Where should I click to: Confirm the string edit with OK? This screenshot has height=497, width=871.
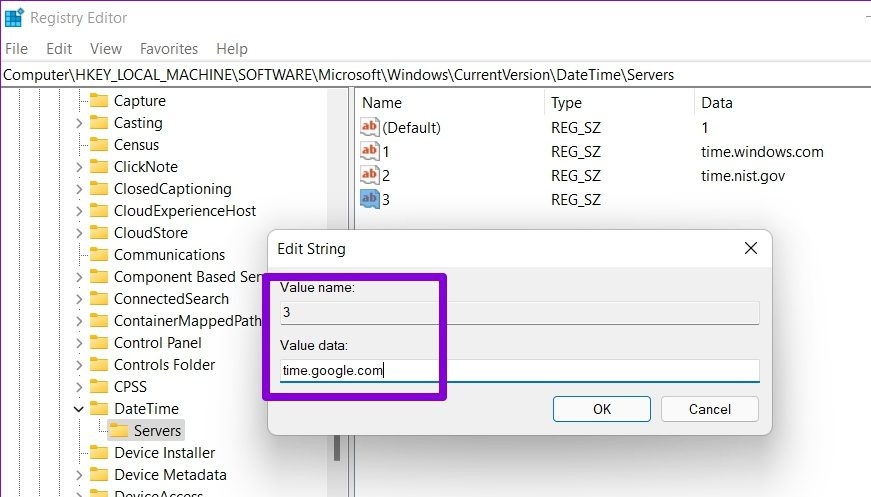(602, 409)
